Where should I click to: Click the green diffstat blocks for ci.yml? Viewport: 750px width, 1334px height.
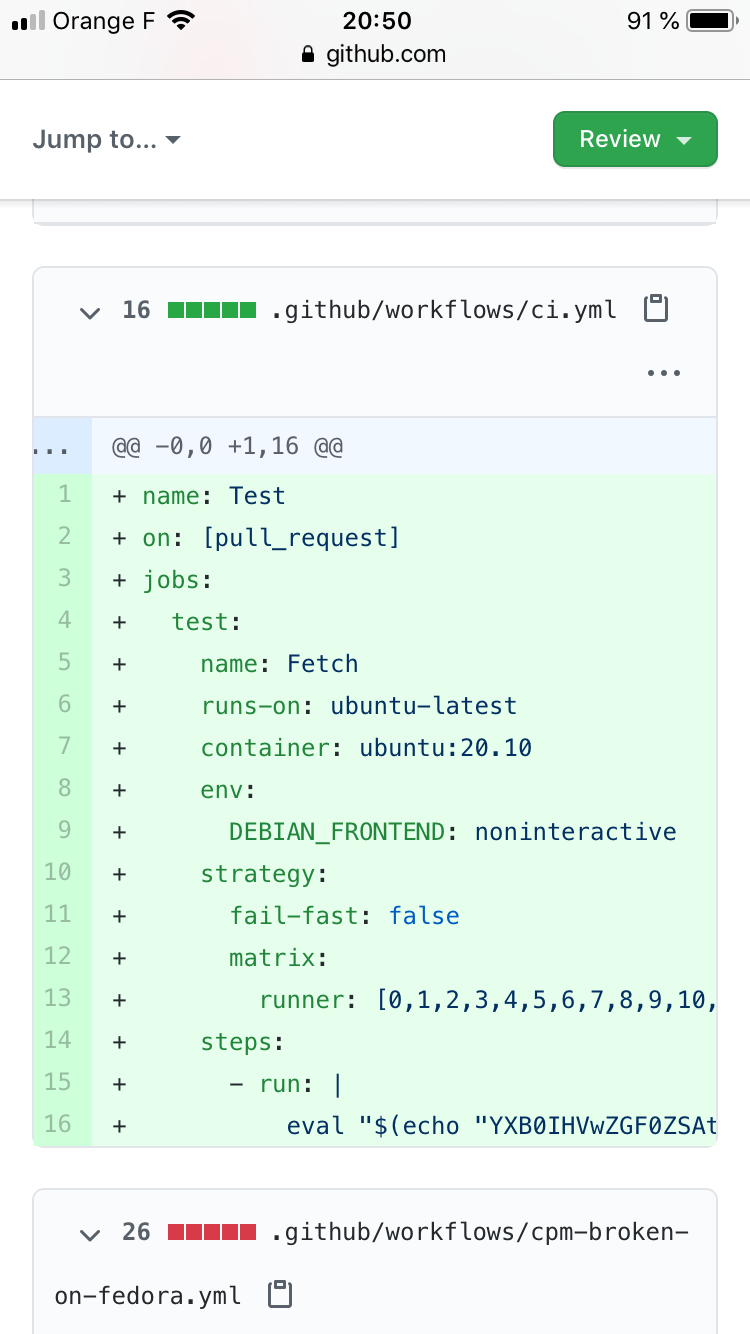pos(212,310)
